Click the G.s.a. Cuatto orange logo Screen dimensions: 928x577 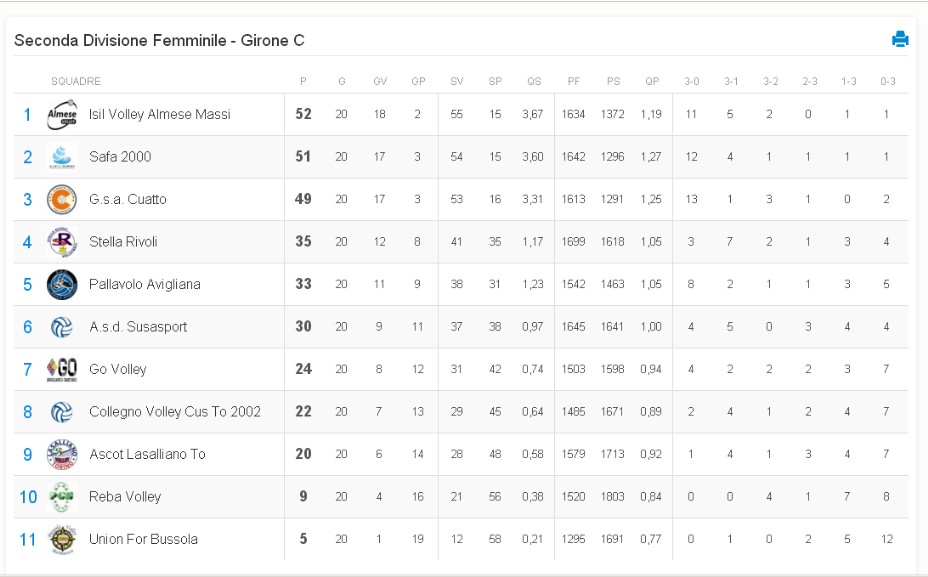point(62,199)
